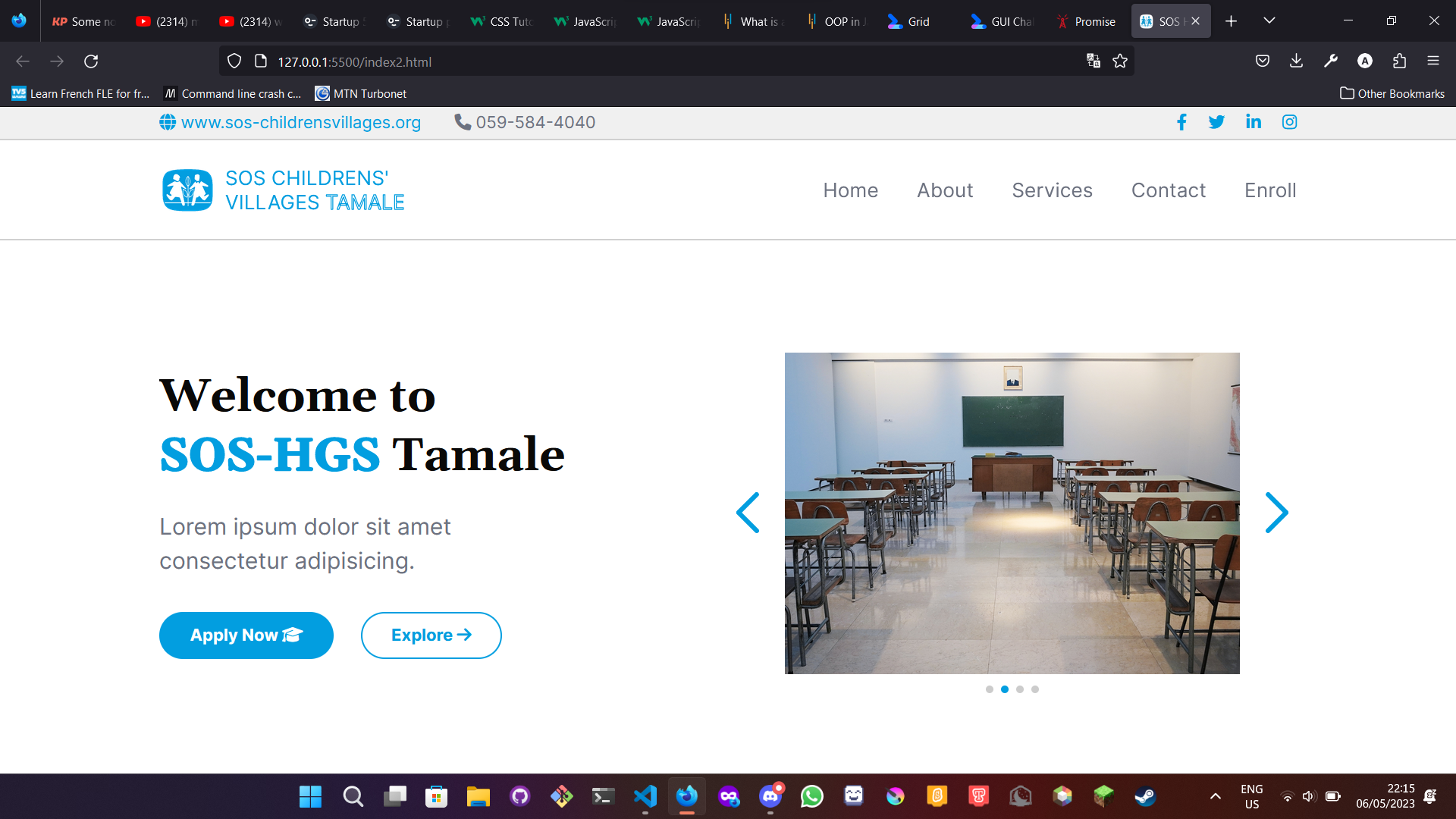Open the LinkedIn social icon
This screenshot has width=1456, height=819.
(1253, 122)
